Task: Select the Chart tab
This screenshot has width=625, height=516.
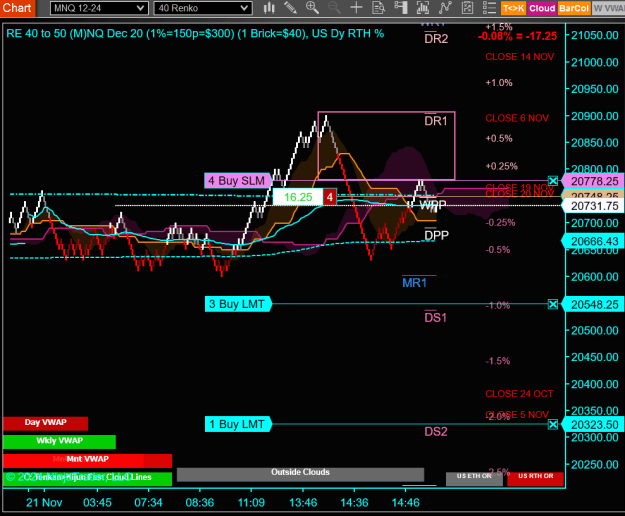Action: (x=17, y=8)
